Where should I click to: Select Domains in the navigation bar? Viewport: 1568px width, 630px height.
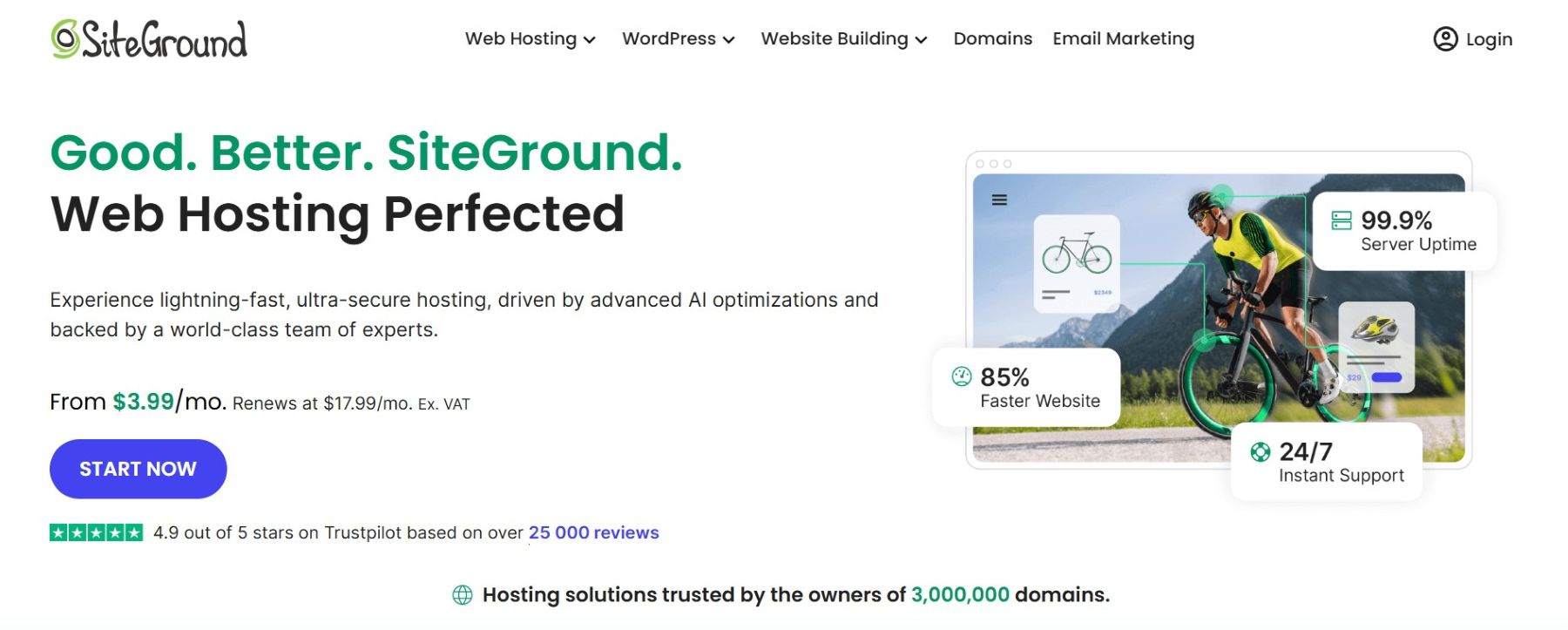tap(992, 38)
